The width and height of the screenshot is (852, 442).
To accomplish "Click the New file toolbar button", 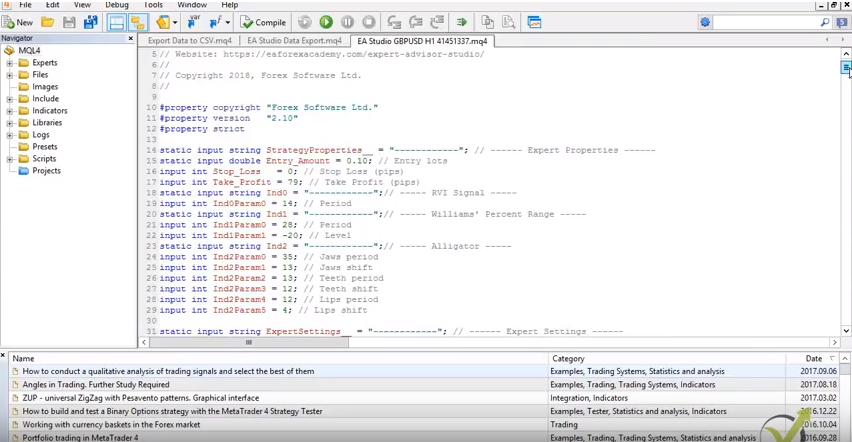I will (17, 22).
